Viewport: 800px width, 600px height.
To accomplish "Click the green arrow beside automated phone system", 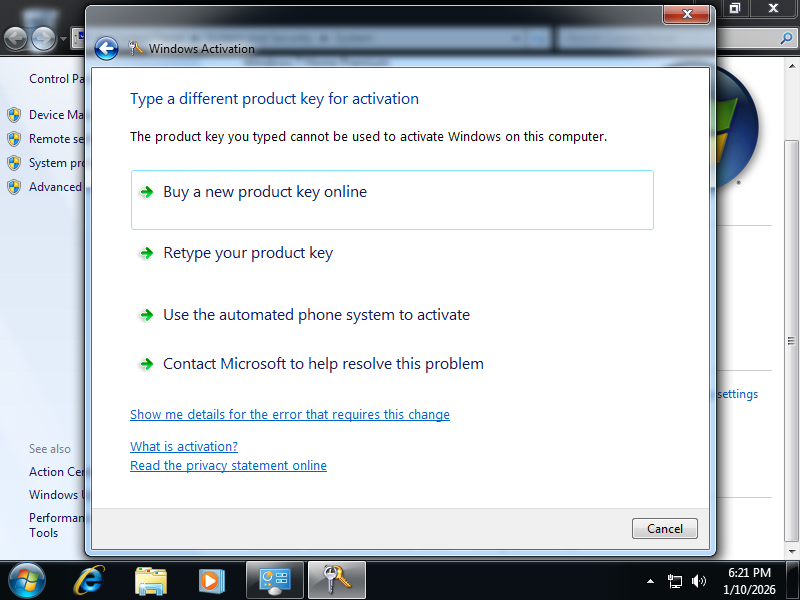I will 146,315.
